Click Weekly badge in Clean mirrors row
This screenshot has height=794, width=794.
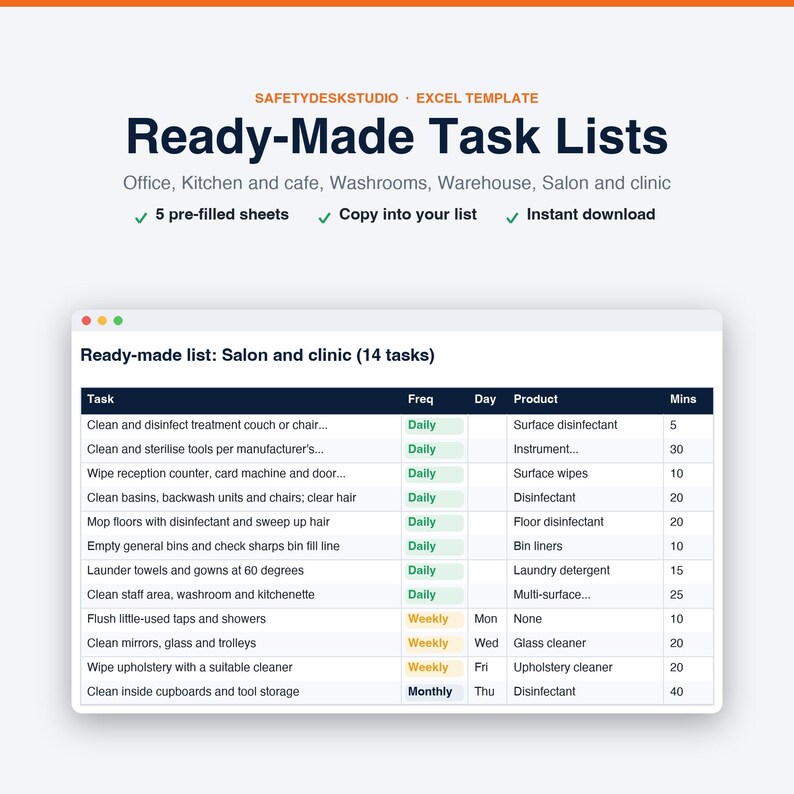434,644
